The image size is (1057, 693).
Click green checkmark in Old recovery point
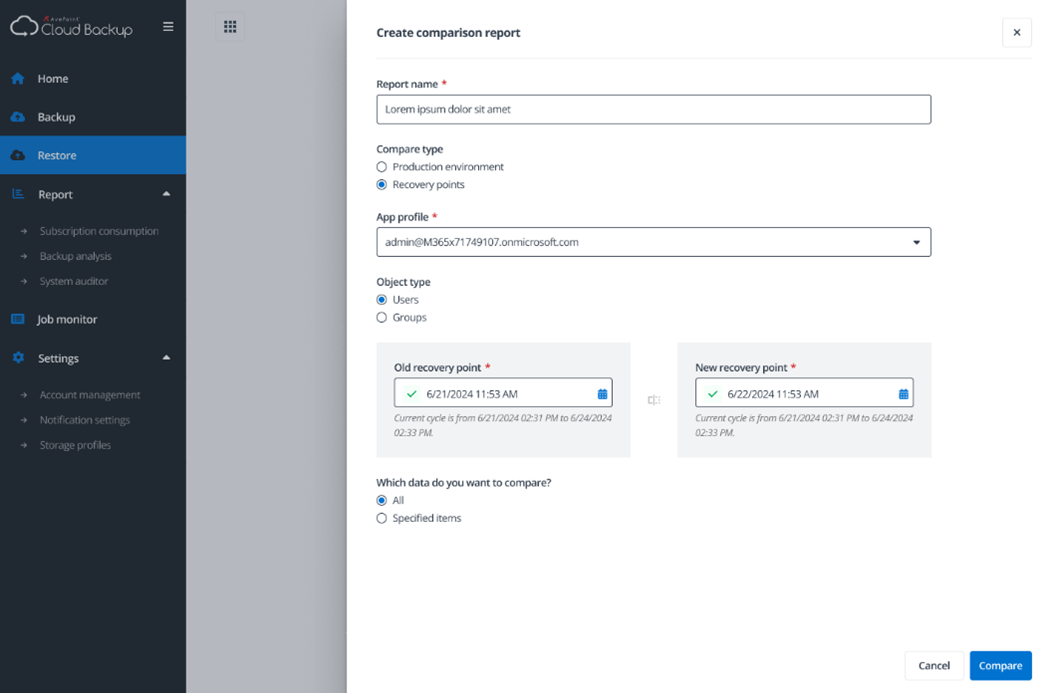(412, 394)
